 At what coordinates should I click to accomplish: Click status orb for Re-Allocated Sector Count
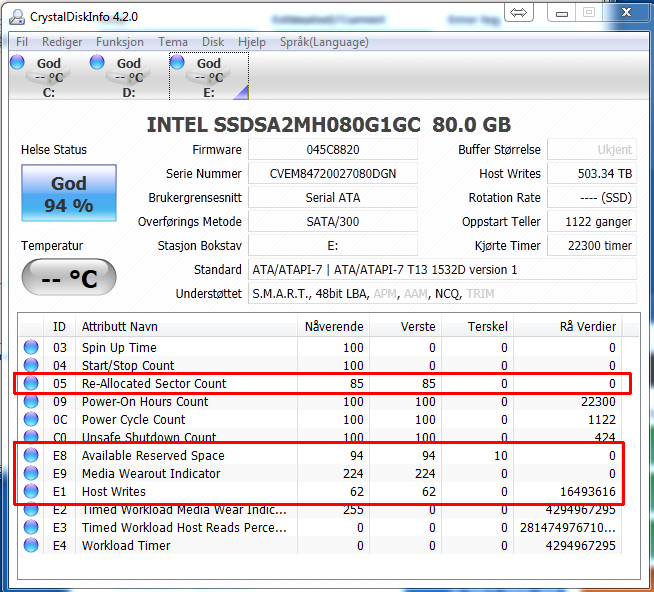[x=31, y=383]
